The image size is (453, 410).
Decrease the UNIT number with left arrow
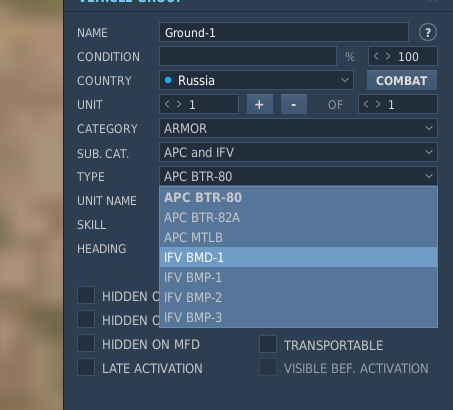pyautogui.click(x=167, y=104)
